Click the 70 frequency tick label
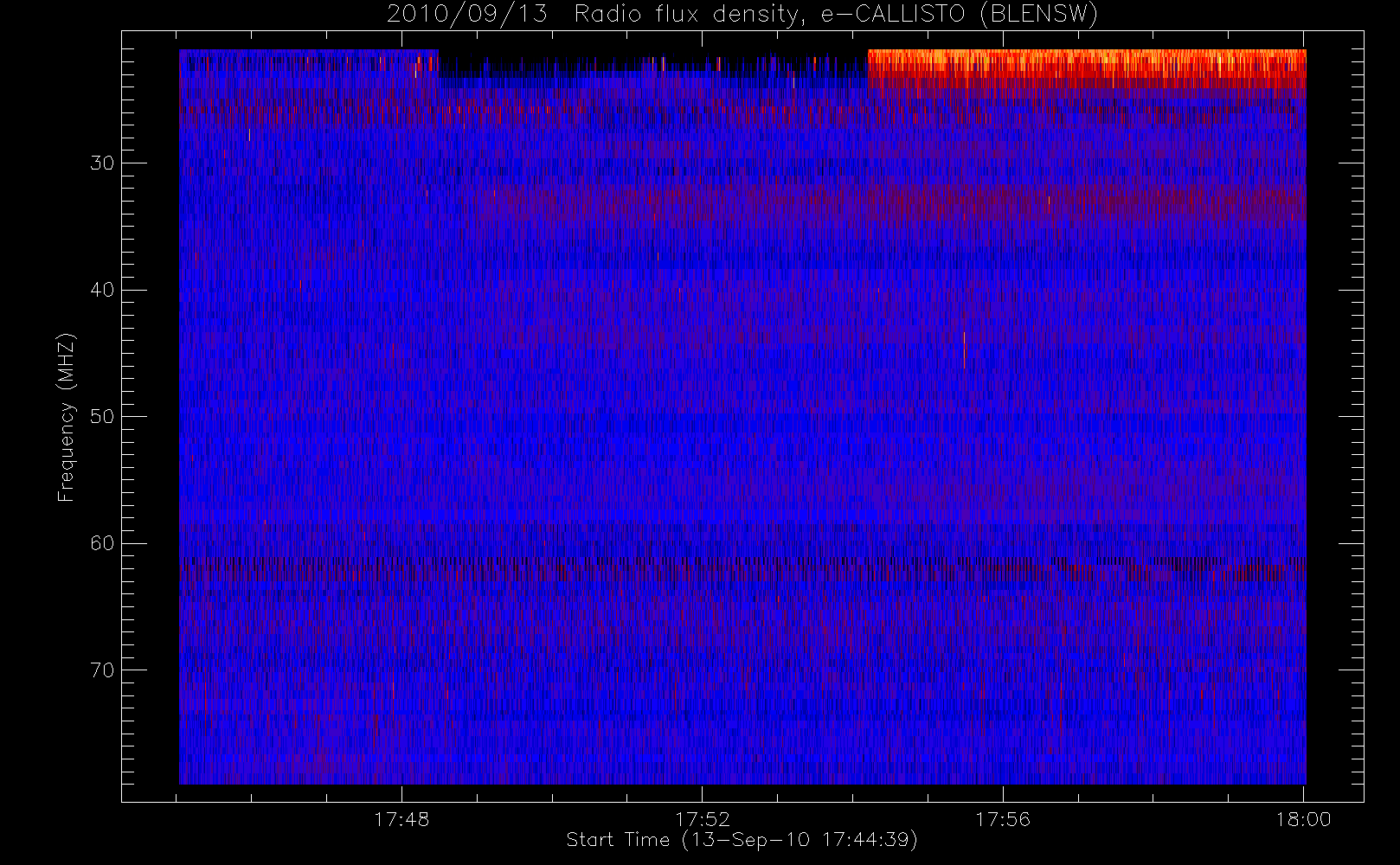The height and width of the screenshot is (865, 1400). (102, 670)
